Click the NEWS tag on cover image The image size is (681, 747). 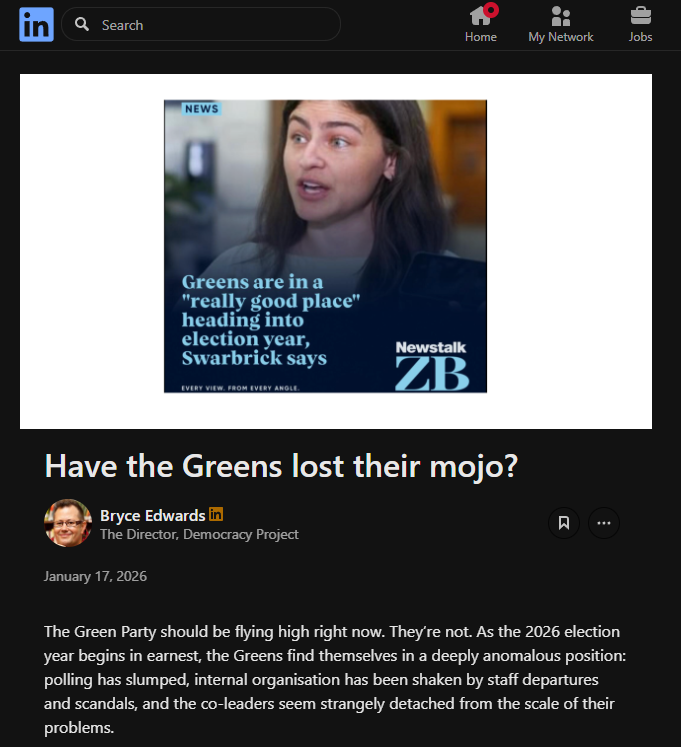pyautogui.click(x=201, y=109)
